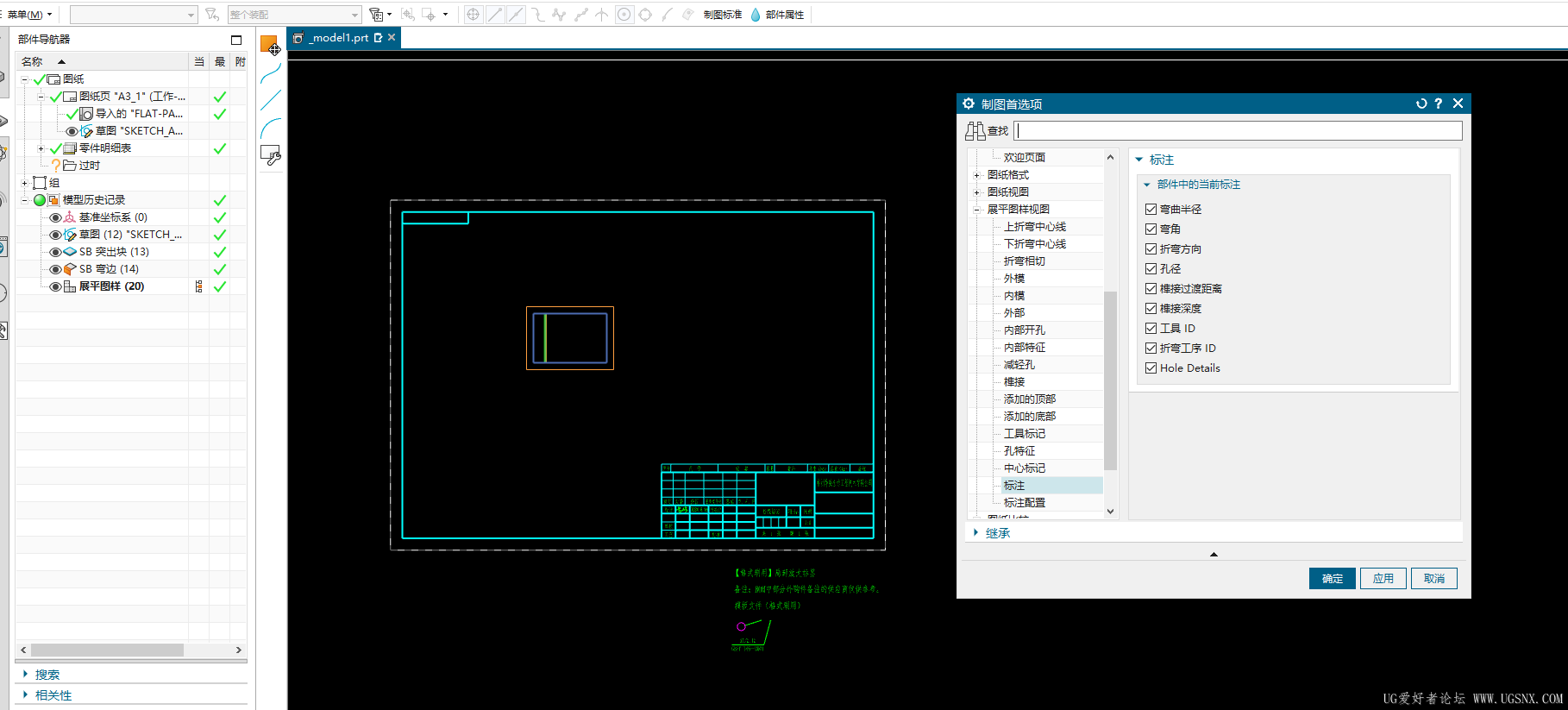Select 上折弯中心线 in preferences tree
The image size is (1568, 710).
[1035, 227]
